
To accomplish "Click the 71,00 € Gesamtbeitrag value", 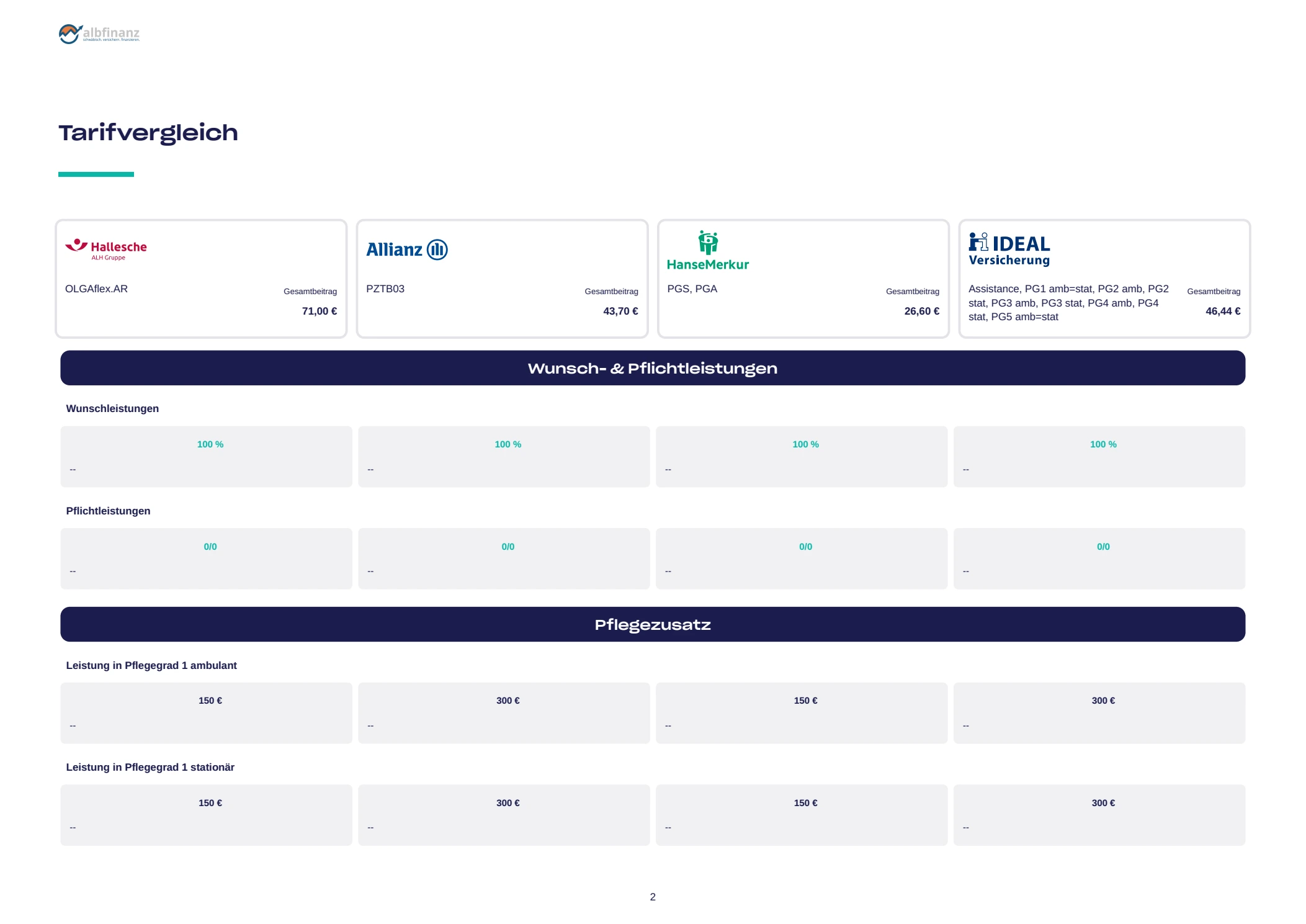I will pyautogui.click(x=320, y=311).
